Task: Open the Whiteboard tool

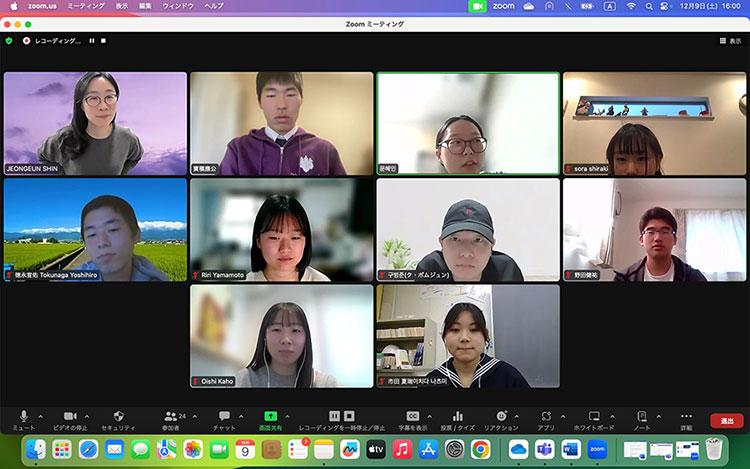Action: click(x=594, y=416)
